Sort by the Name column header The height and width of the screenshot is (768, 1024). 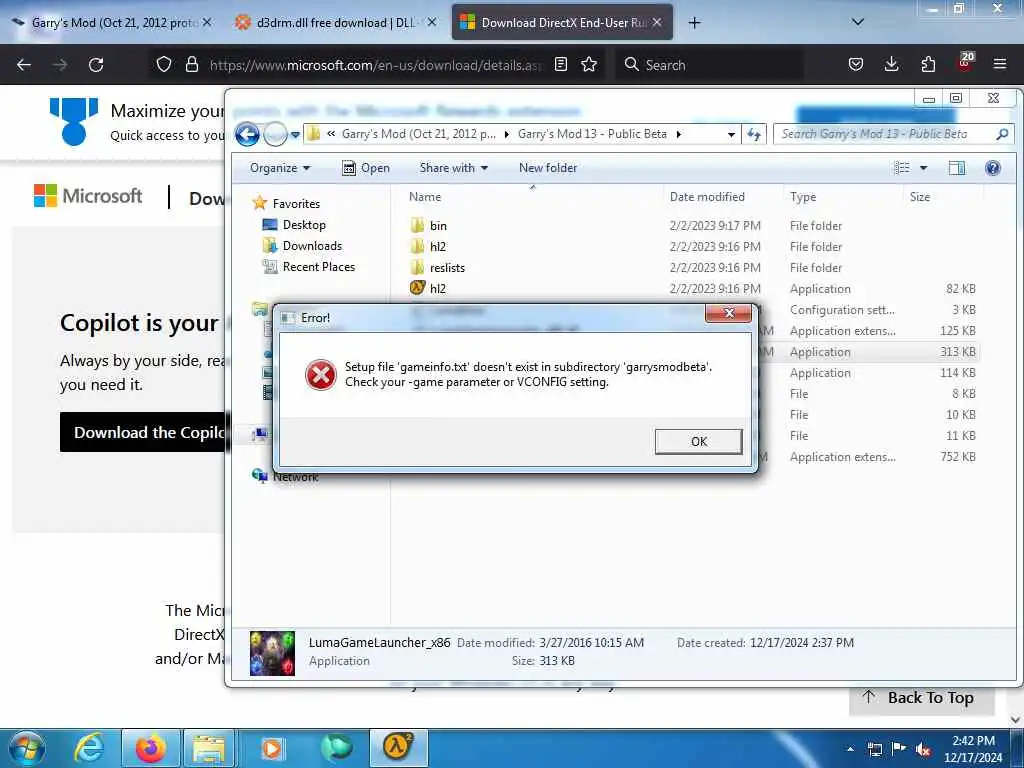coord(424,197)
